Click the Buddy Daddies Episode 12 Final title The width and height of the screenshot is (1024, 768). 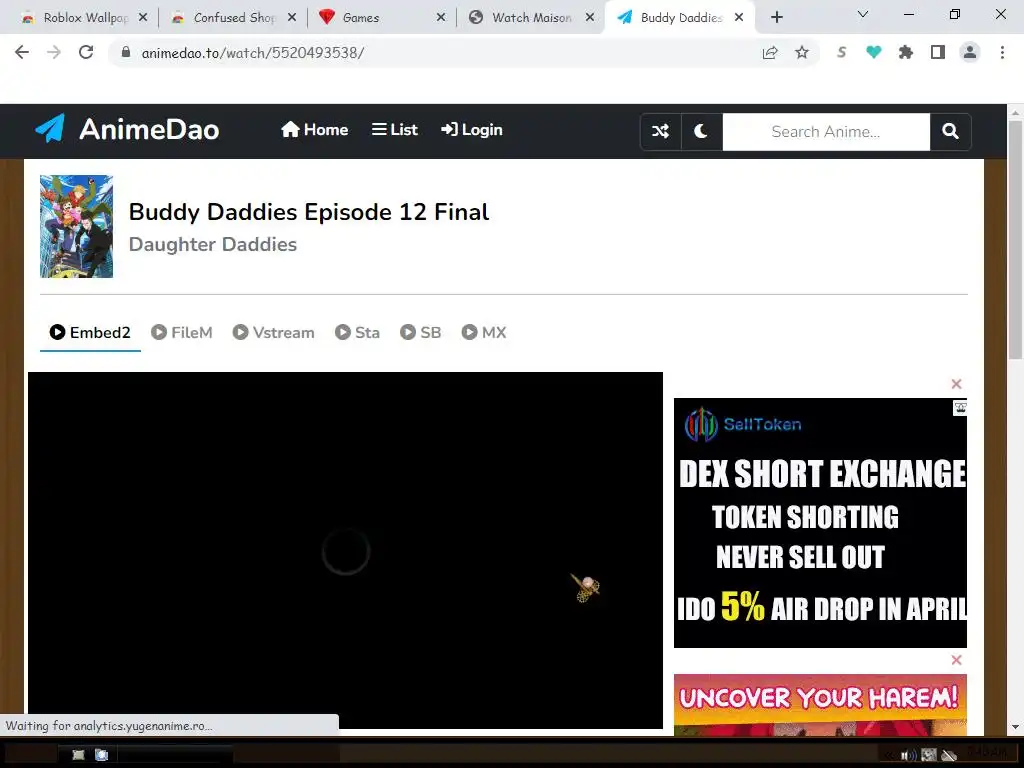309,212
